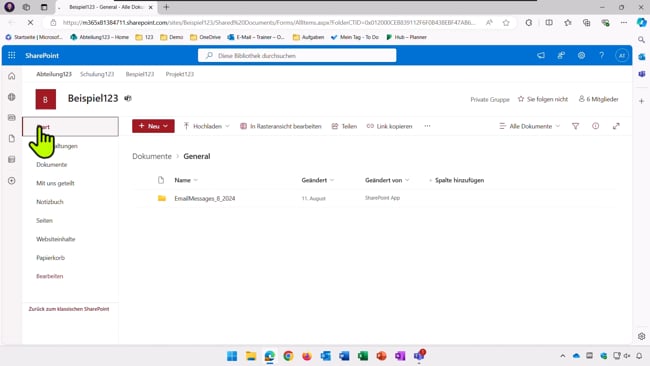Open the SharePoint home icon in left rail

click(12, 76)
